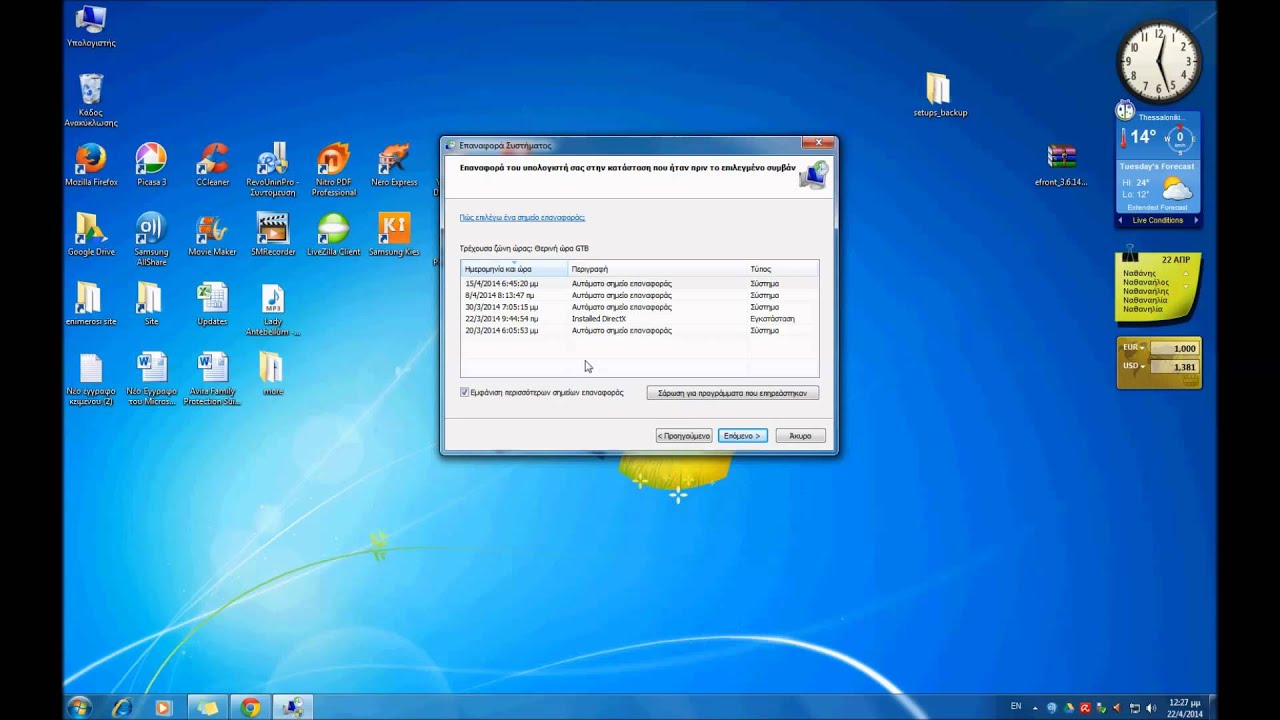Viewport: 1280px width, 720px height.
Task: Launch Samsung Kies
Action: tap(394, 235)
